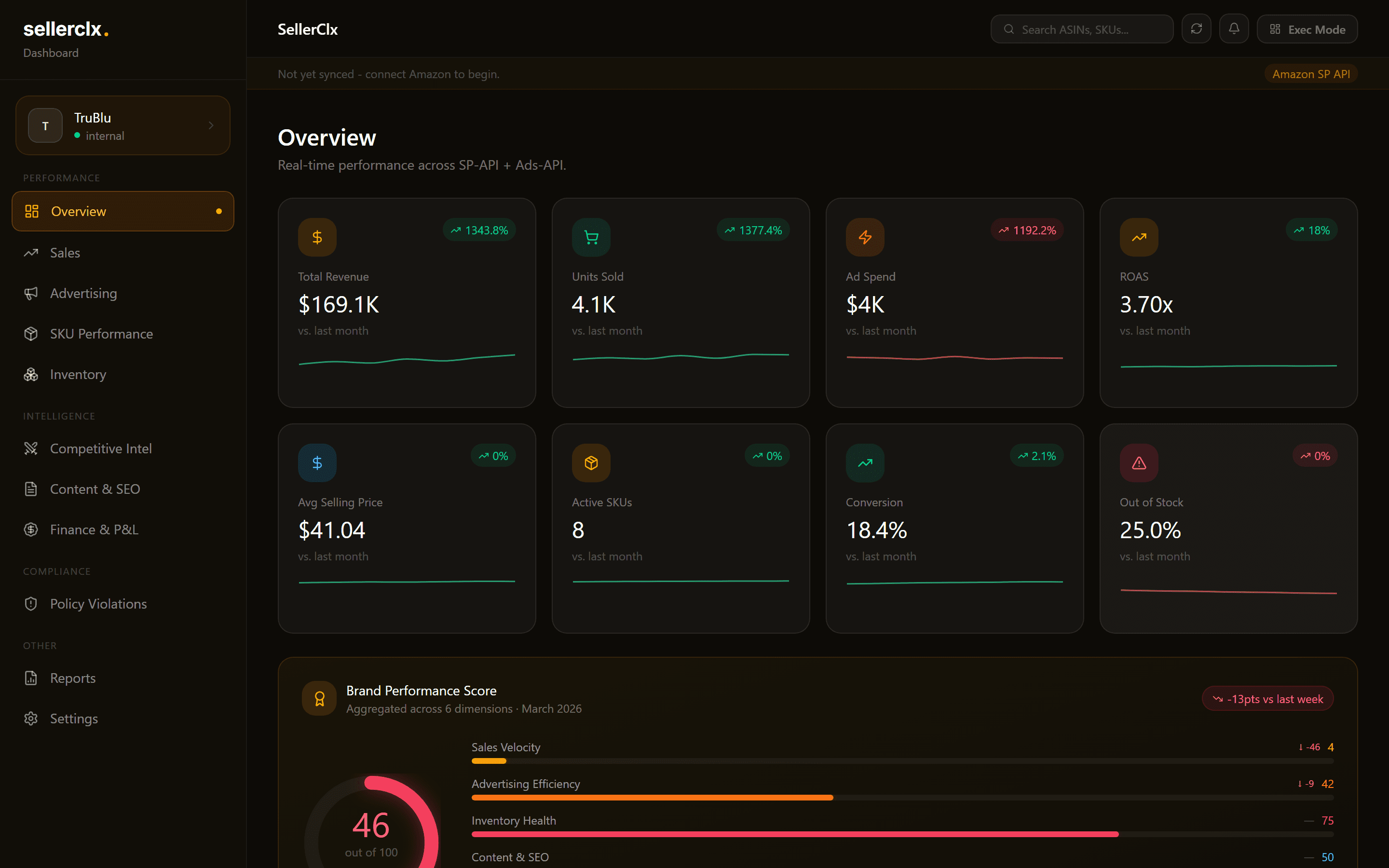
Task: Click the 1377.4% units change badge
Action: pyautogui.click(x=753, y=230)
